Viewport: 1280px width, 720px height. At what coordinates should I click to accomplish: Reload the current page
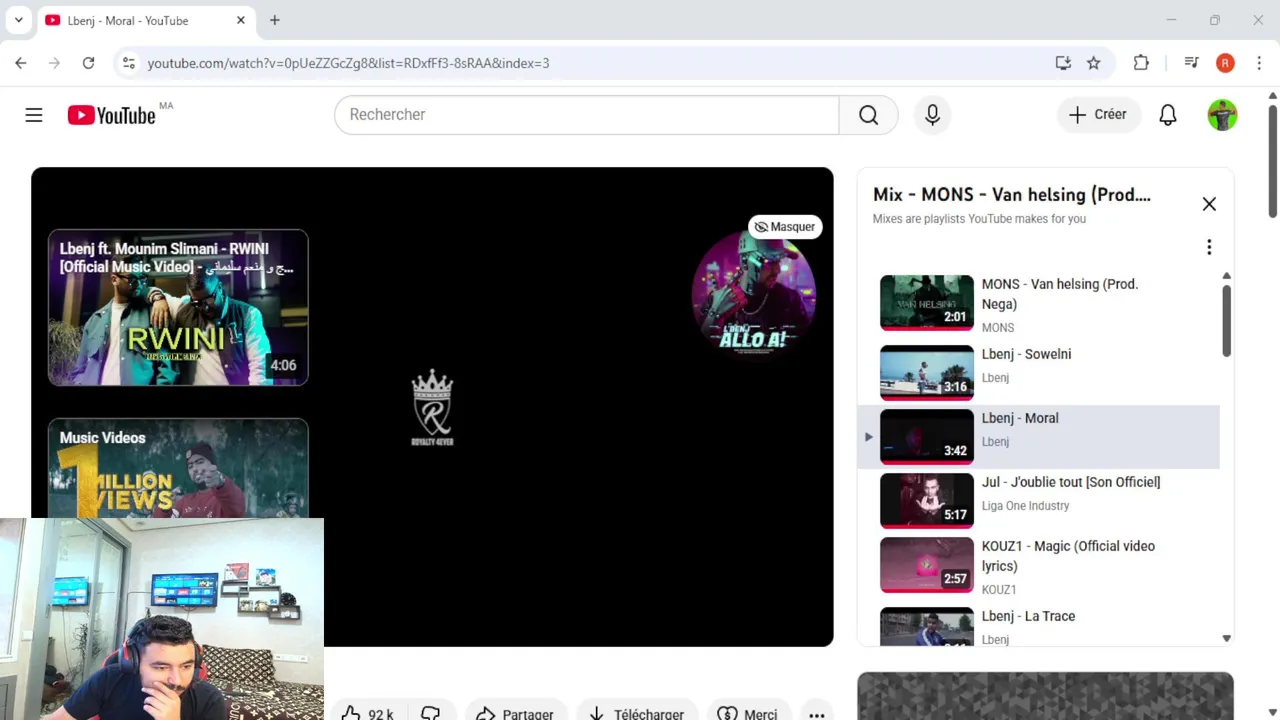88,63
